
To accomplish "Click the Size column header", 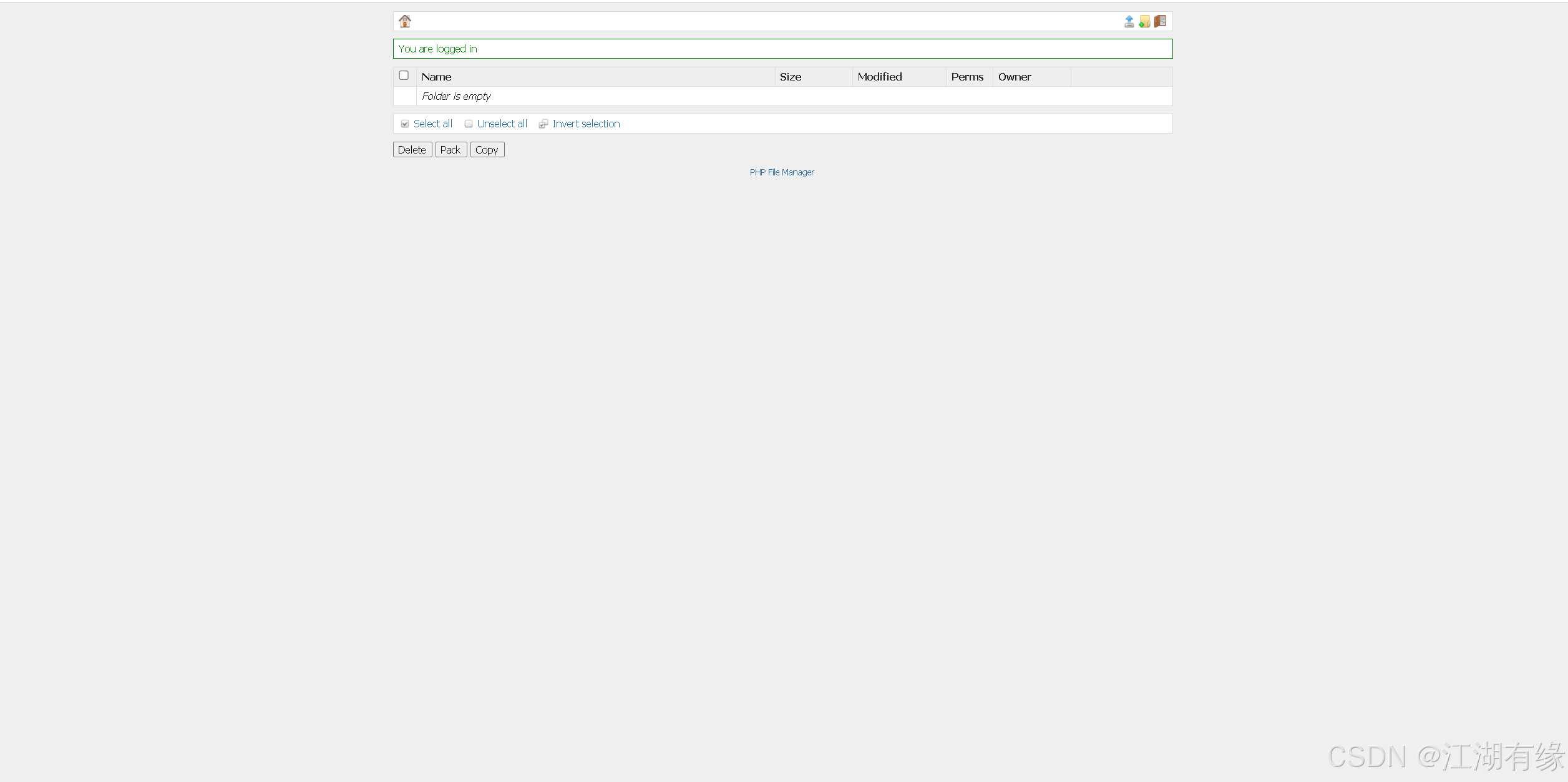I will [x=790, y=77].
